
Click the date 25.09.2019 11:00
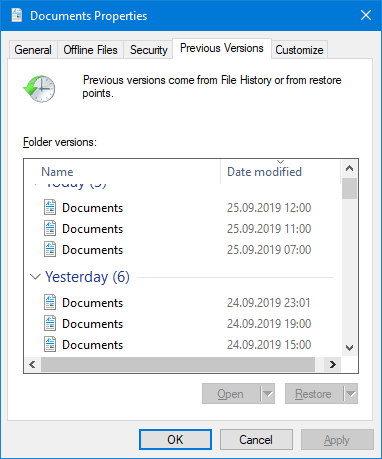click(269, 229)
